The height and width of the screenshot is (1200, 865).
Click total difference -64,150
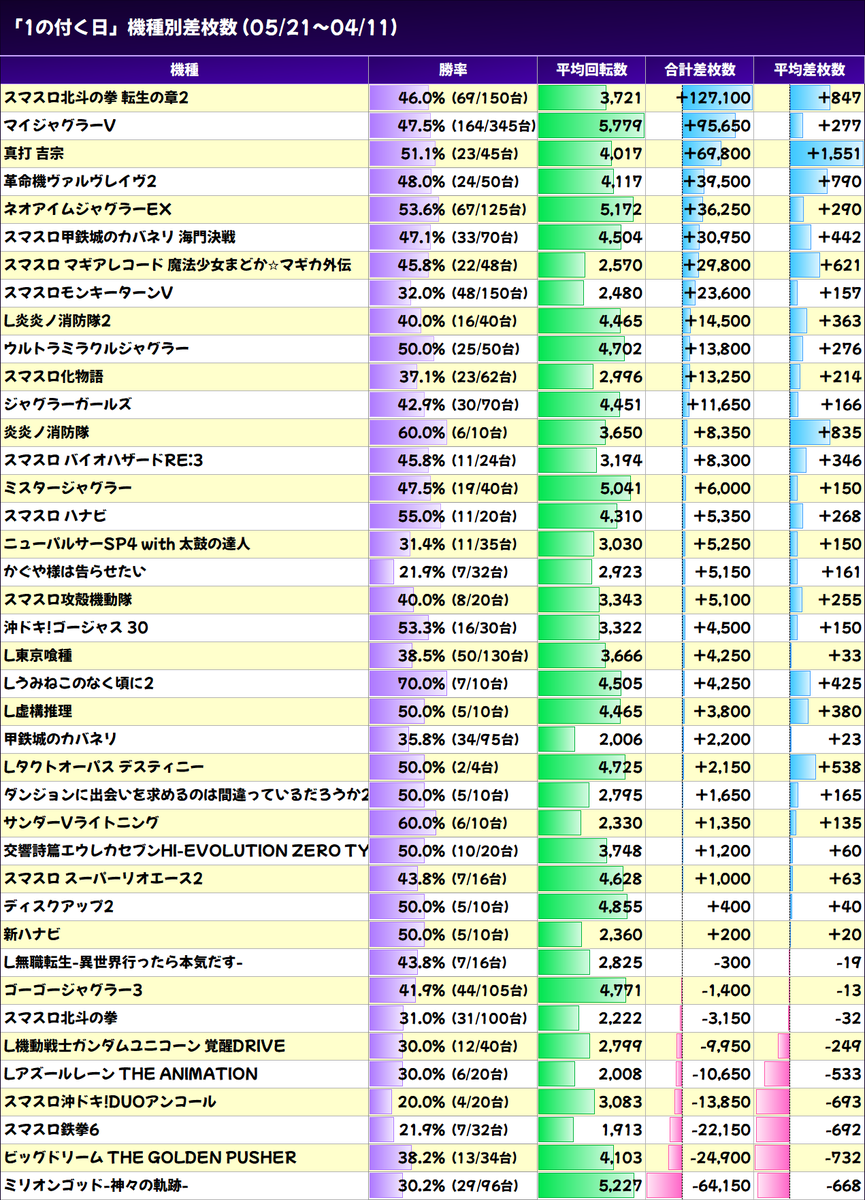pyautogui.click(x=721, y=1186)
